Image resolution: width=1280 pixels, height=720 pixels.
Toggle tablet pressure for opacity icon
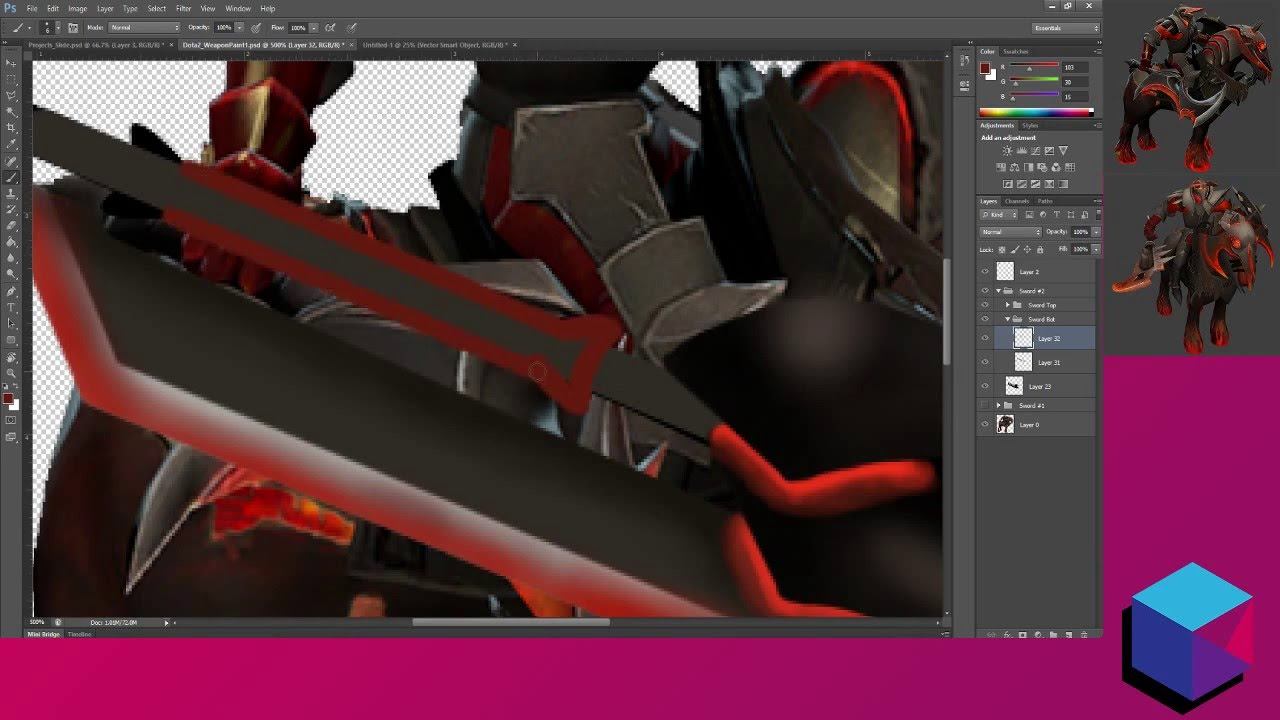(257, 28)
